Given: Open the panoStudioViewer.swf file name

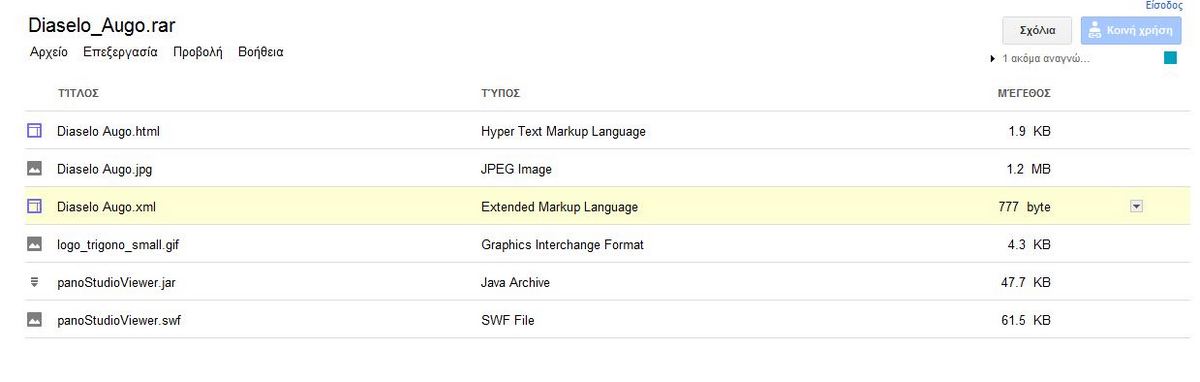Looking at the screenshot, I should (x=119, y=320).
